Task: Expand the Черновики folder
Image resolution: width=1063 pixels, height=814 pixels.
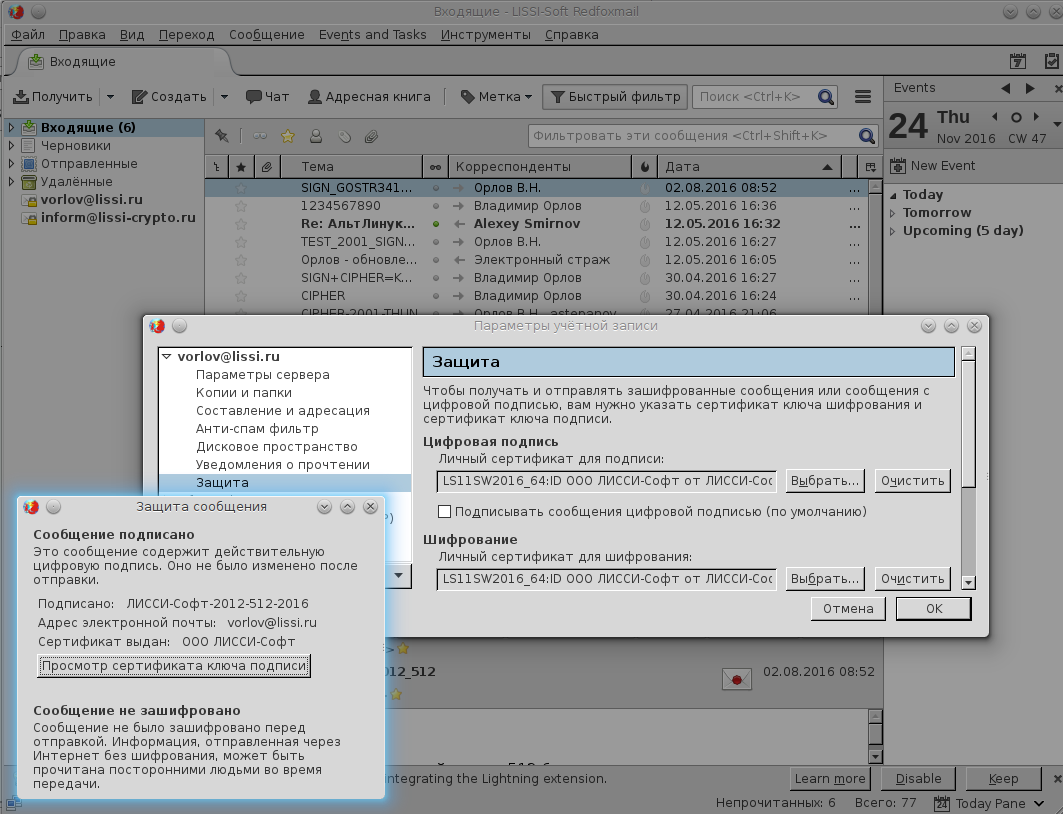Action: [11, 145]
